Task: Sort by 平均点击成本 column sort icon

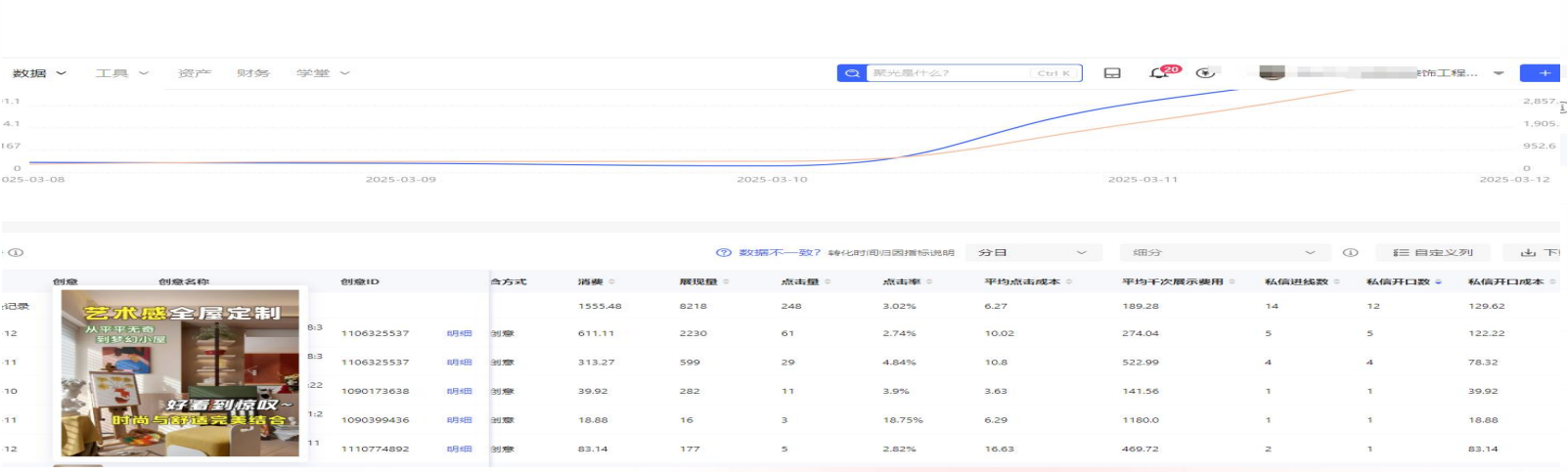Action: (1069, 281)
